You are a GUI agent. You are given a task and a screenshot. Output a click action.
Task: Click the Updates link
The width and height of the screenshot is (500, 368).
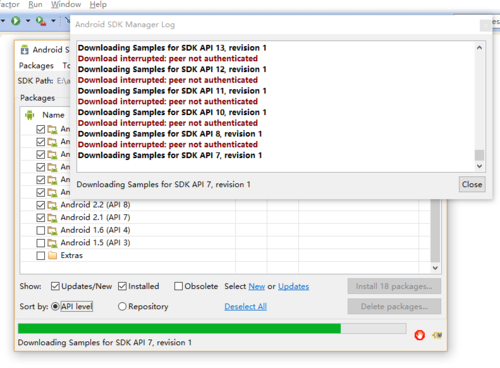pyautogui.click(x=293, y=286)
